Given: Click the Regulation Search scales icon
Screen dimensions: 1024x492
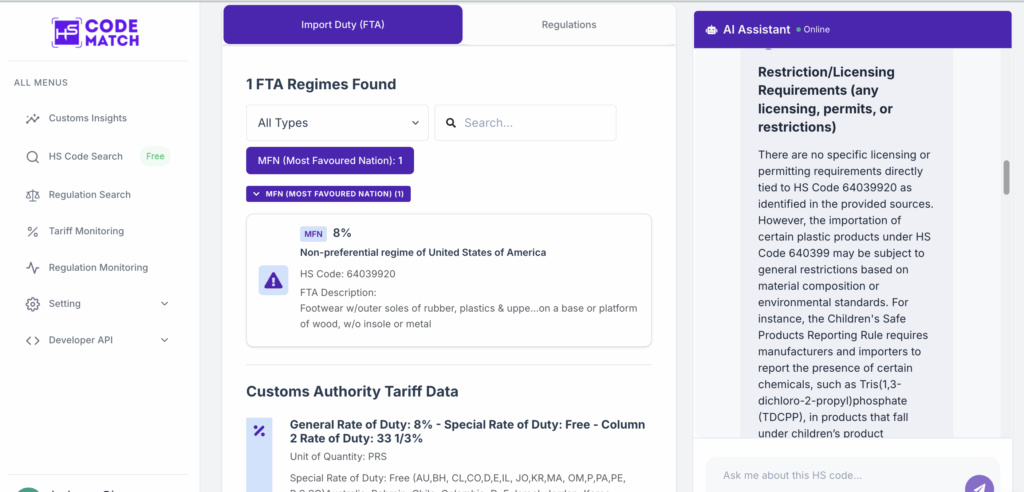Looking at the screenshot, I should click(x=33, y=195).
